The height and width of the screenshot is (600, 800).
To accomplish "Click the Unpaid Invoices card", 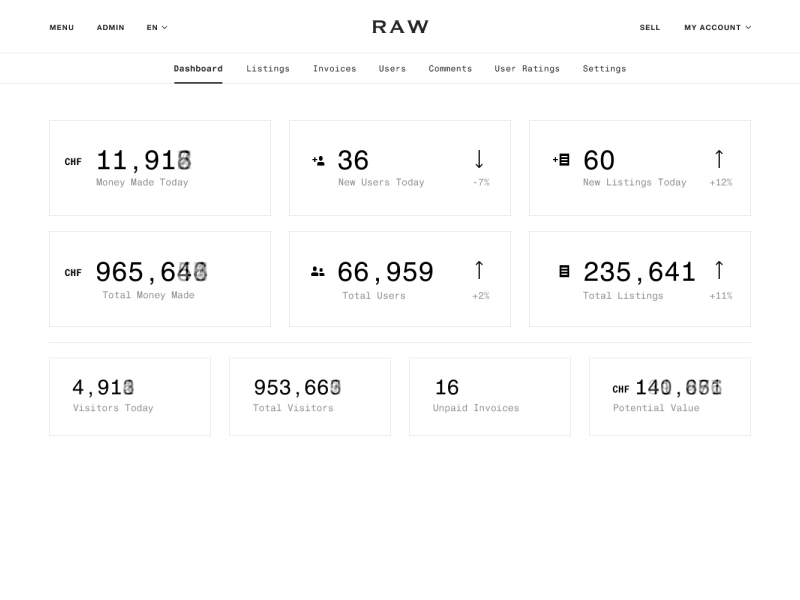I will coord(489,396).
